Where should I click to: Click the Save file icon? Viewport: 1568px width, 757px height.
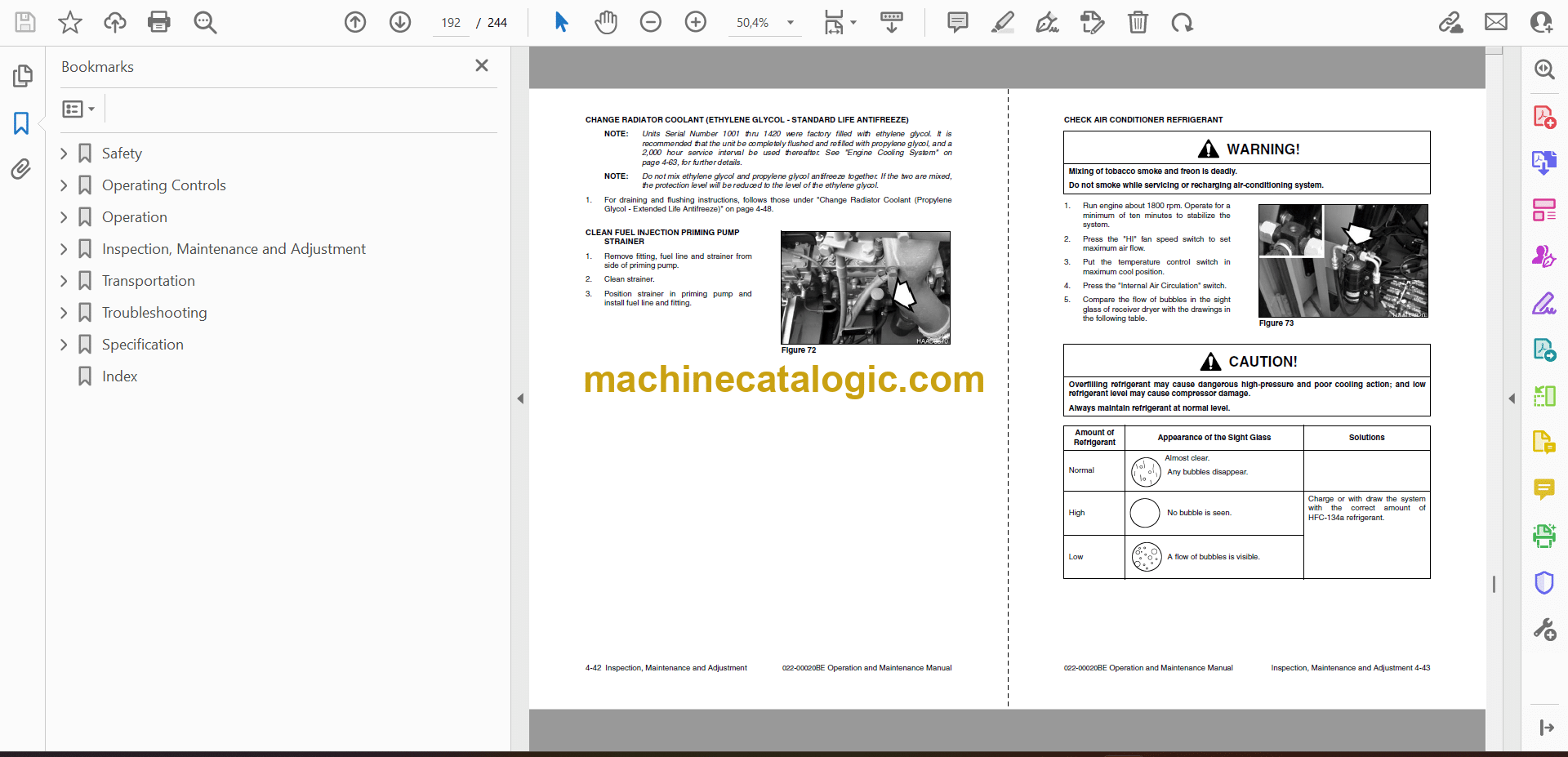[25, 22]
